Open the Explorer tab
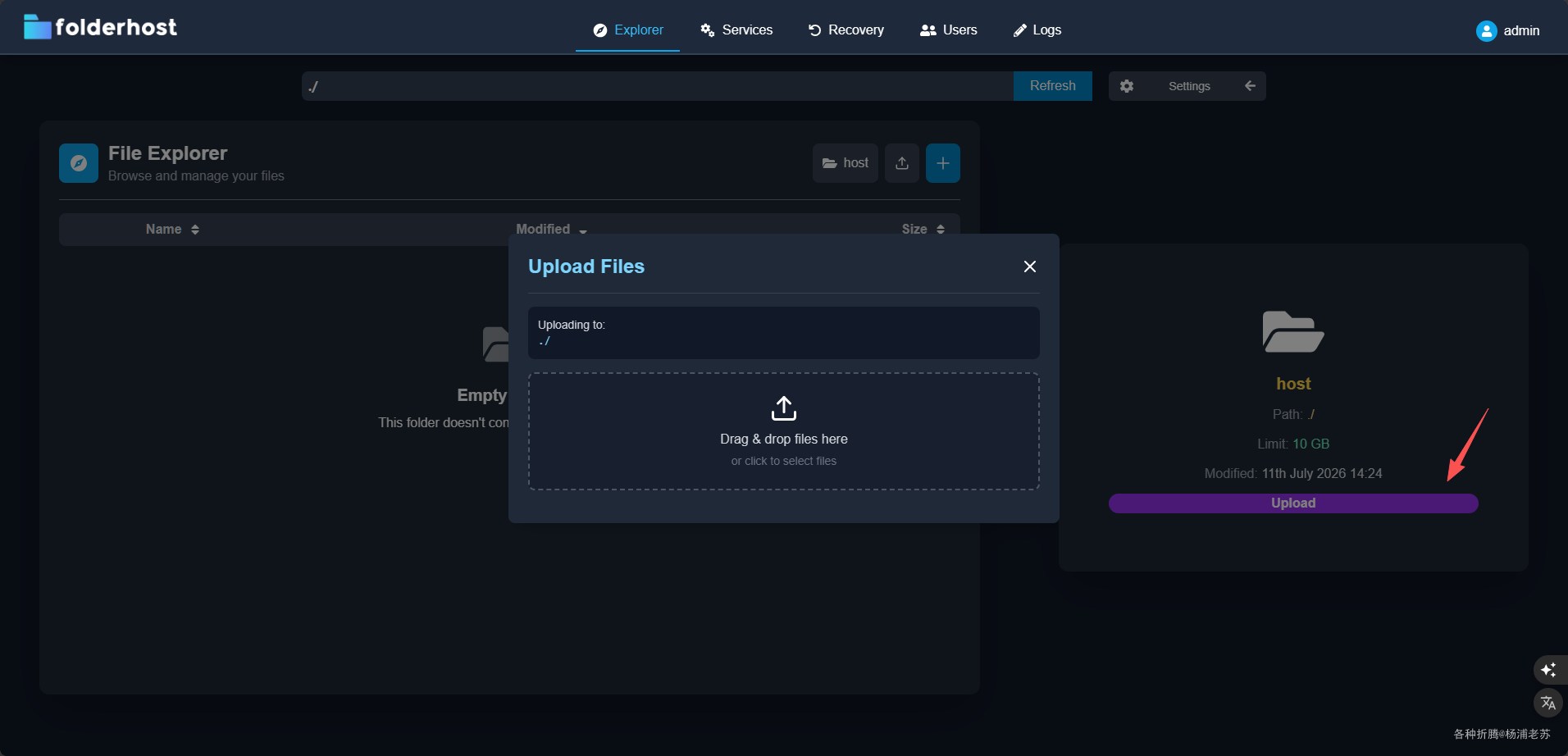The height and width of the screenshot is (756, 1568). 628,30
